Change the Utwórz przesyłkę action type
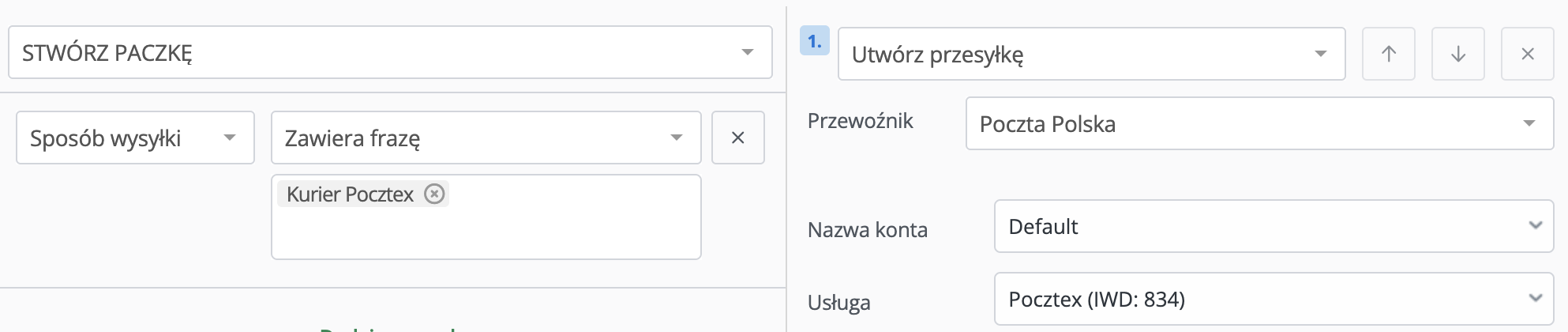The image size is (1568, 332). point(1092,54)
